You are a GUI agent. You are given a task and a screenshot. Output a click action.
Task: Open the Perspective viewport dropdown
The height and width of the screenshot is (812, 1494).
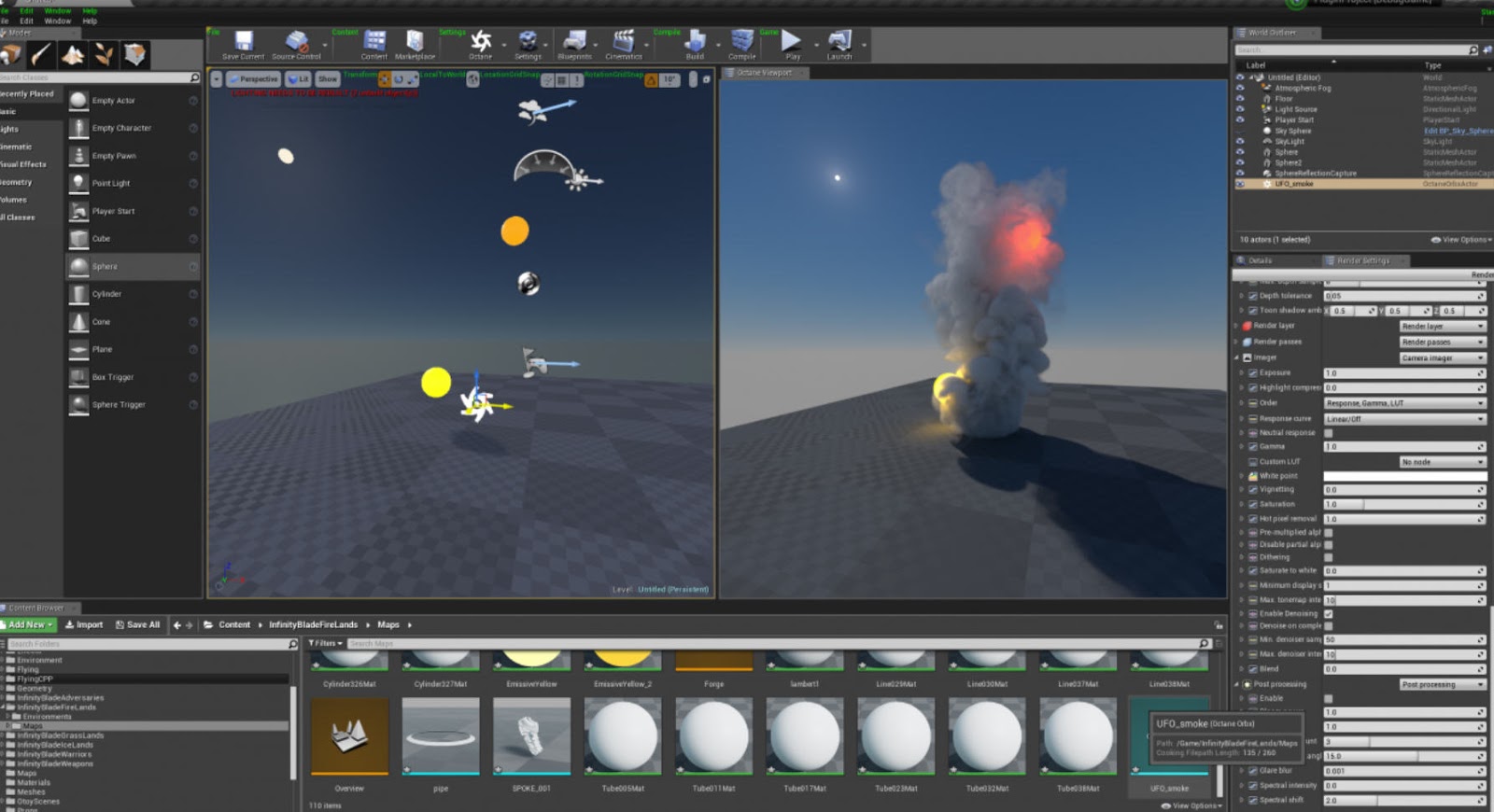[x=253, y=79]
